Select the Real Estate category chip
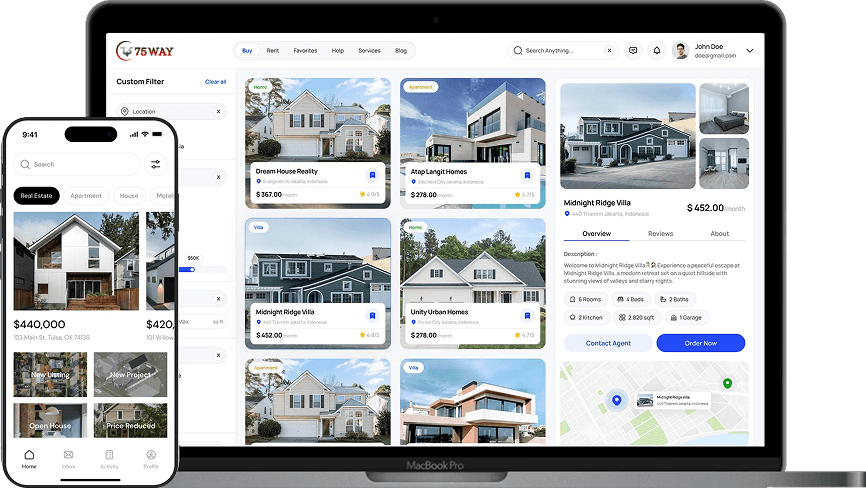 point(36,196)
